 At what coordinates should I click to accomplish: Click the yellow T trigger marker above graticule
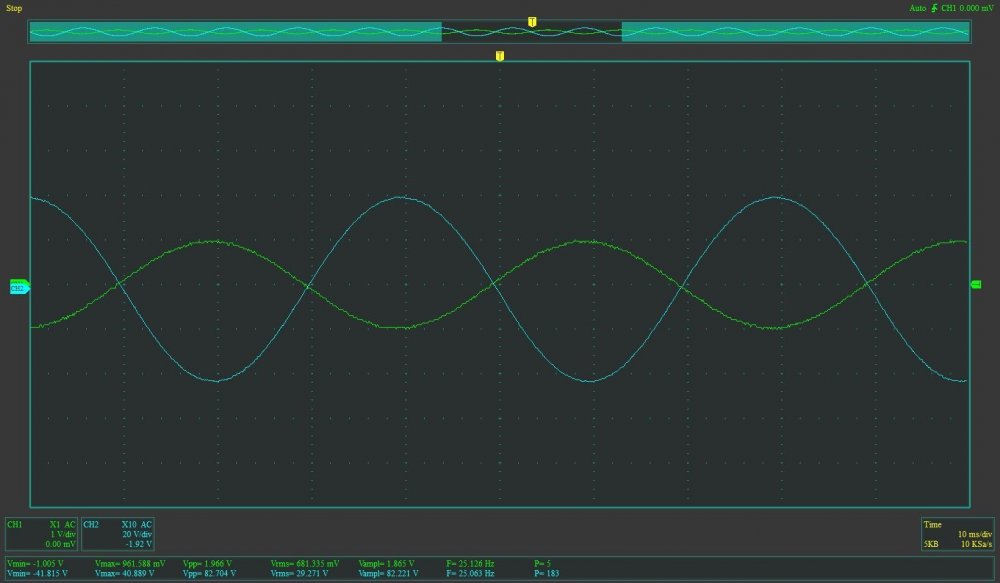(499, 56)
